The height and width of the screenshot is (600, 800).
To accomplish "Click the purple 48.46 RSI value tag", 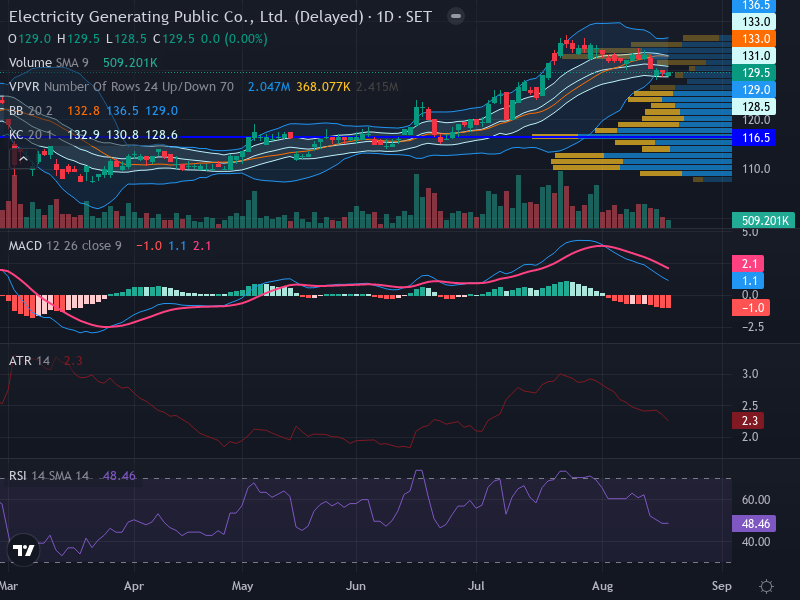I will point(754,523).
